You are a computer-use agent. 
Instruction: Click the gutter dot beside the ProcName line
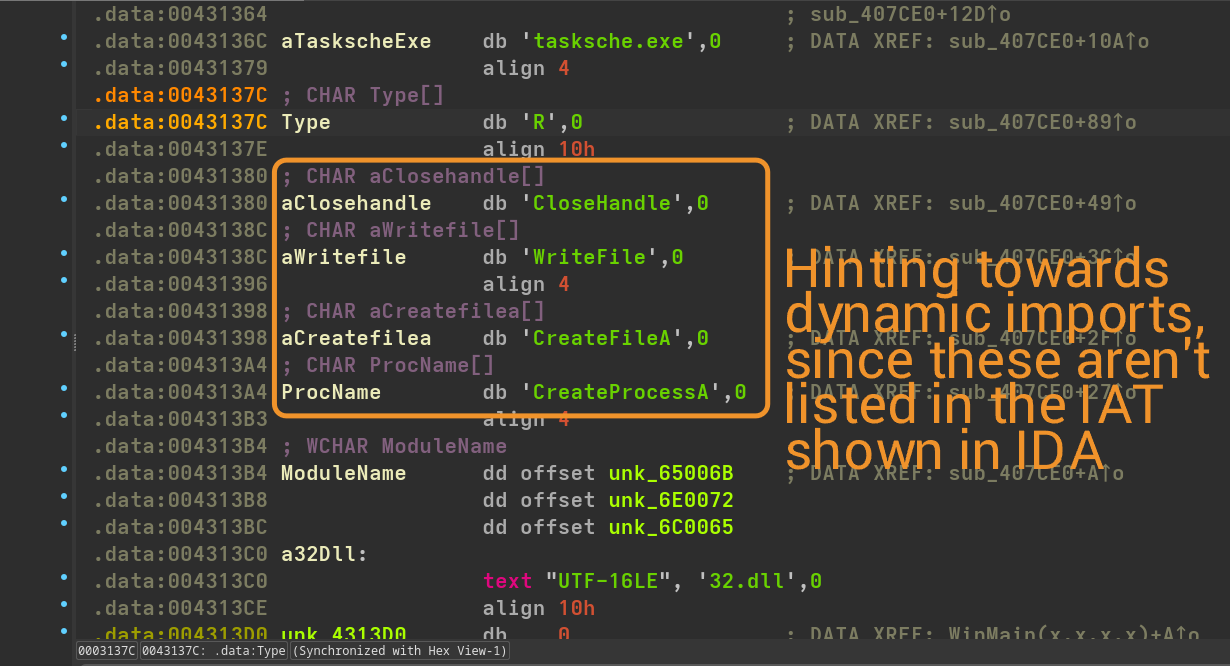[64, 389]
